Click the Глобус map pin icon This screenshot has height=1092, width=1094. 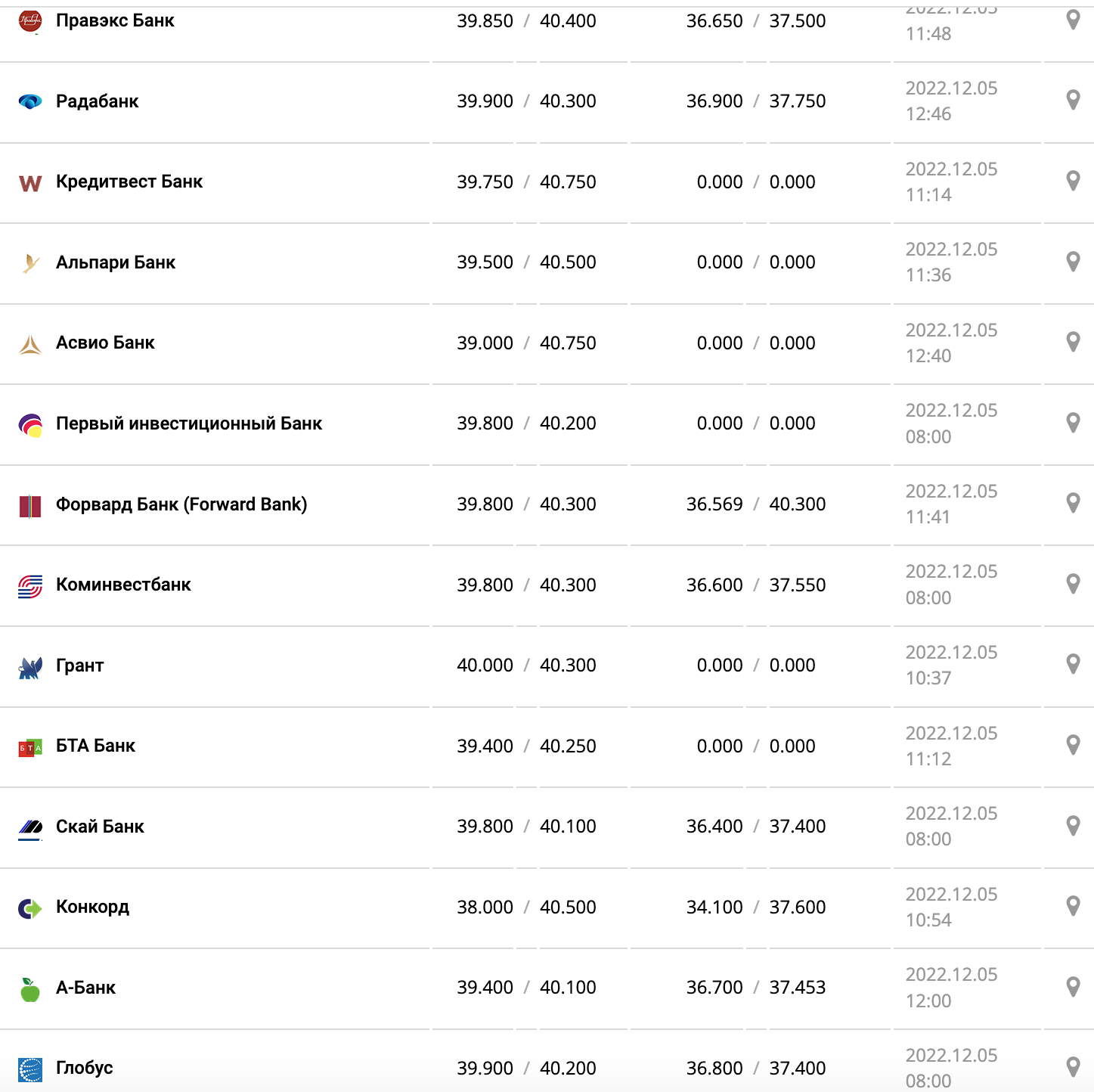click(1072, 1067)
